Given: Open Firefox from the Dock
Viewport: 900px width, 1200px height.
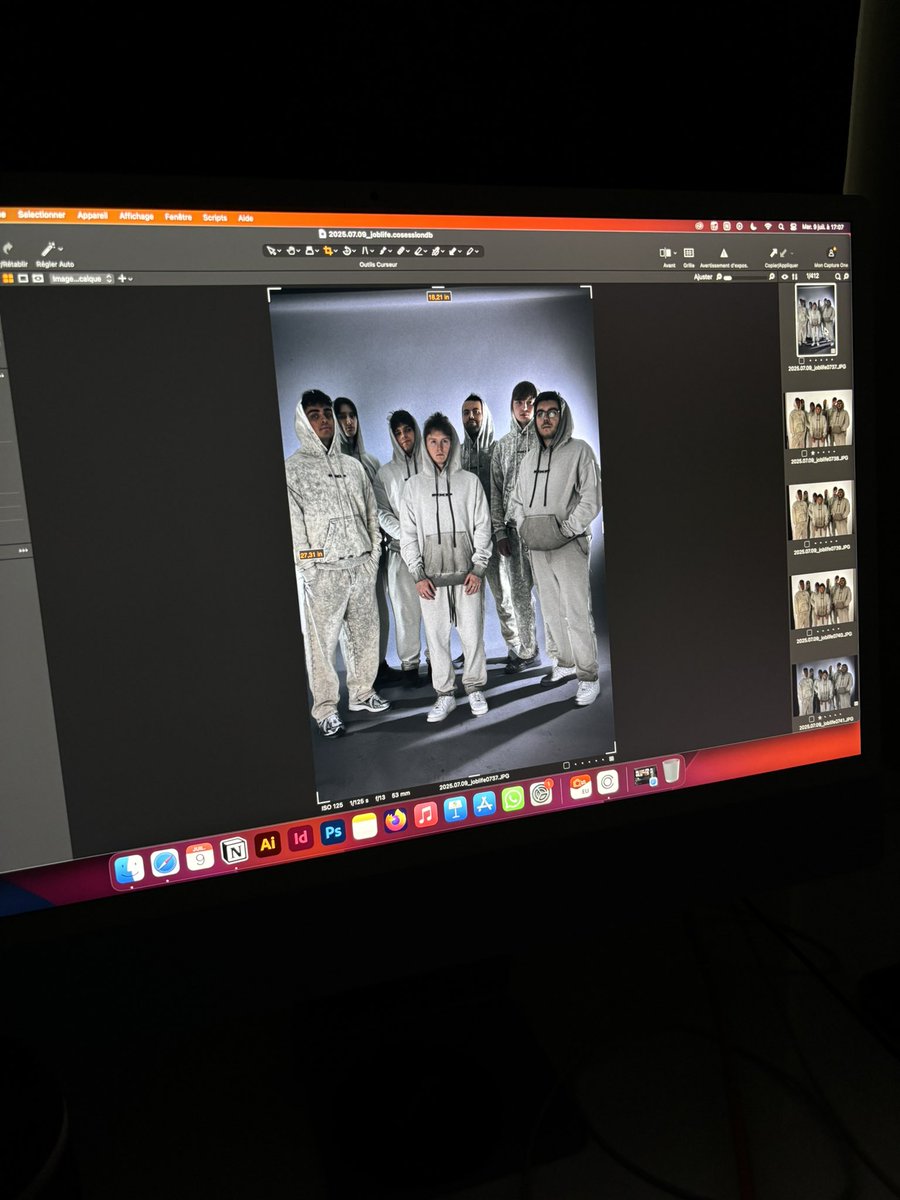Looking at the screenshot, I should pos(396,821).
